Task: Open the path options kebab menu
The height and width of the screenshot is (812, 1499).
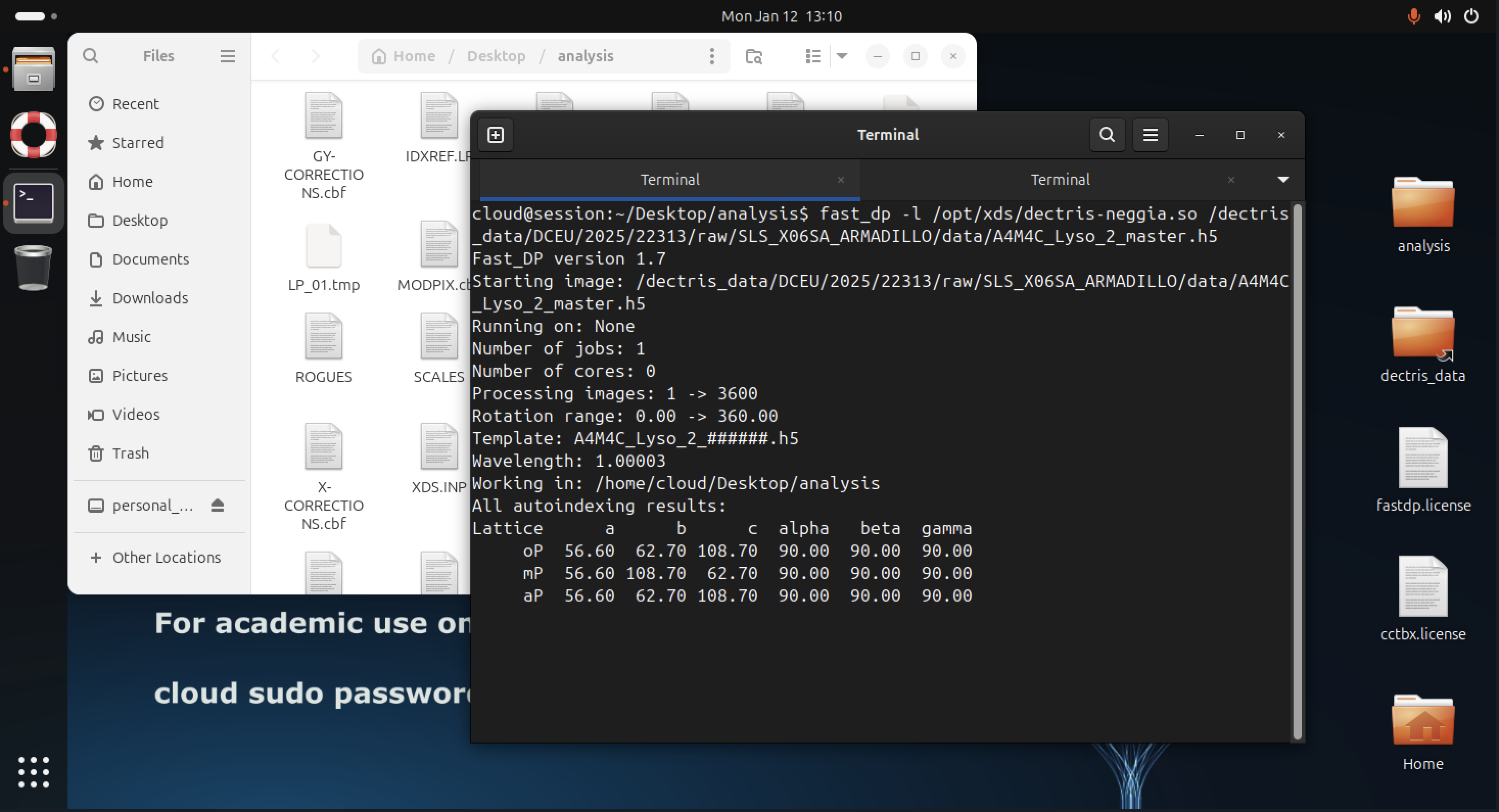Action: (712, 56)
